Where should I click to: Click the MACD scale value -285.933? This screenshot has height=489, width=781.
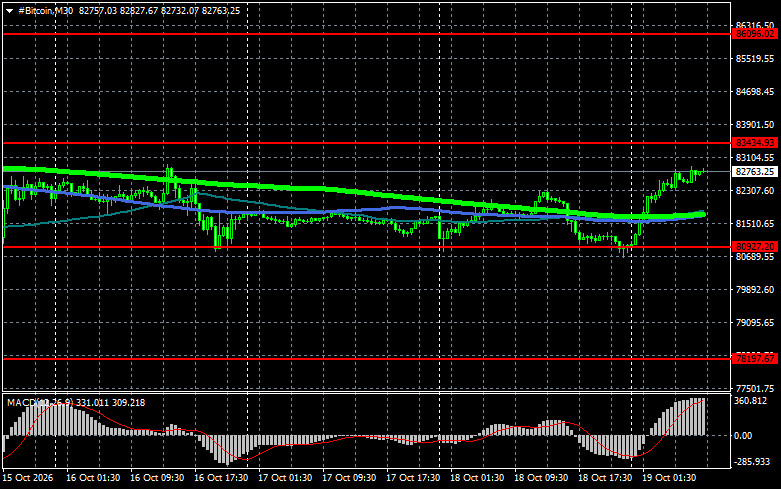coord(752,462)
